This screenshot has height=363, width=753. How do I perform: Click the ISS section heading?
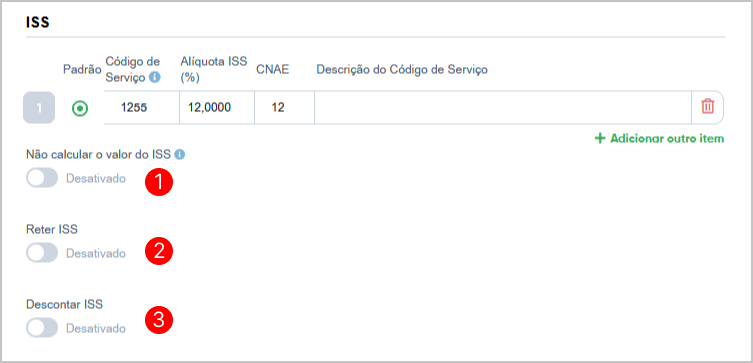(38, 22)
